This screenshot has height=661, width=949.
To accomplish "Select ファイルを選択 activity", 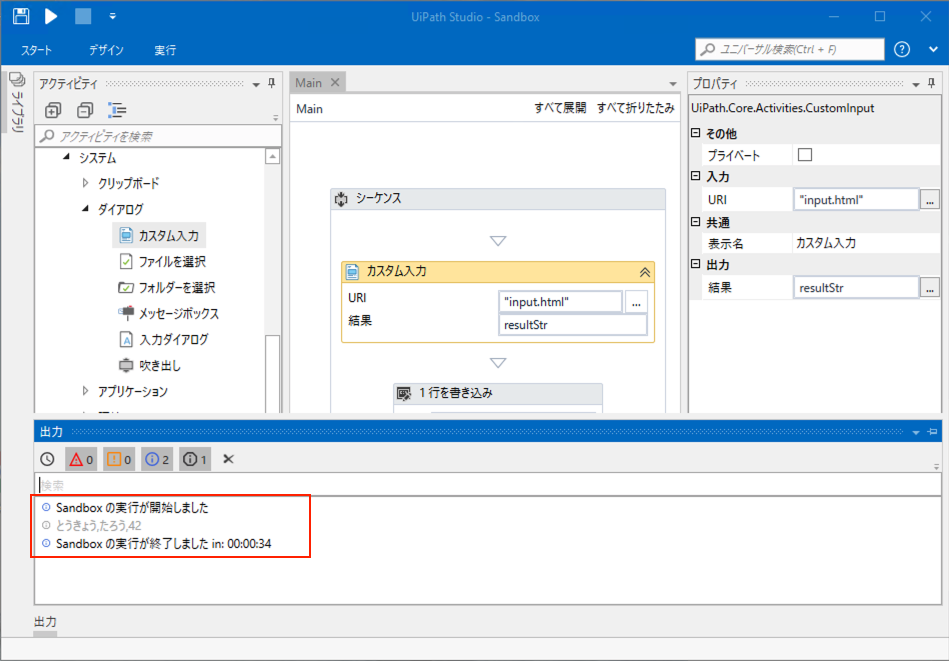I will point(163,261).
